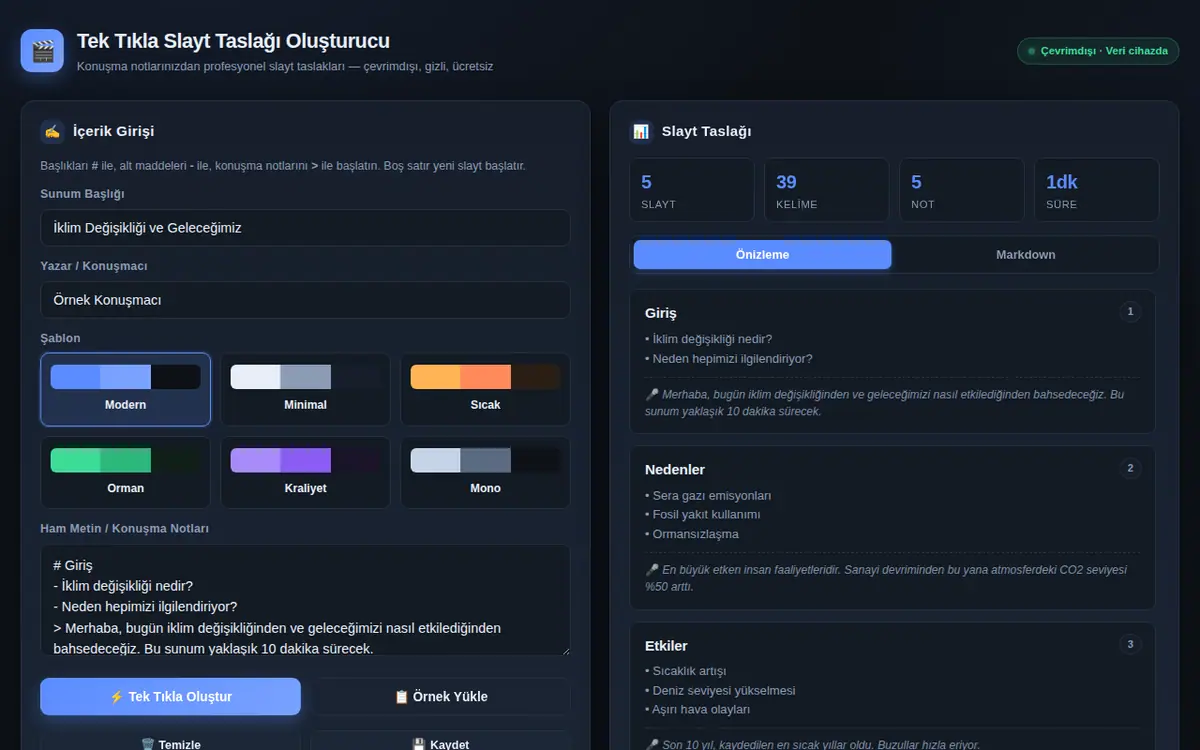Image resolution: width=1200 pixels, height=750 pixels.
Task: Click inside the Ham Metin notes textarea
Action: (306, 600)
